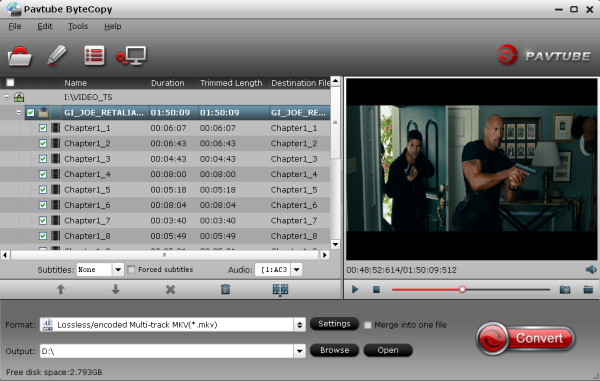Open the pencil Edit tool
The height and width of the screenshot is (381, 600).
pyautogui.click(x=57, y=55)
